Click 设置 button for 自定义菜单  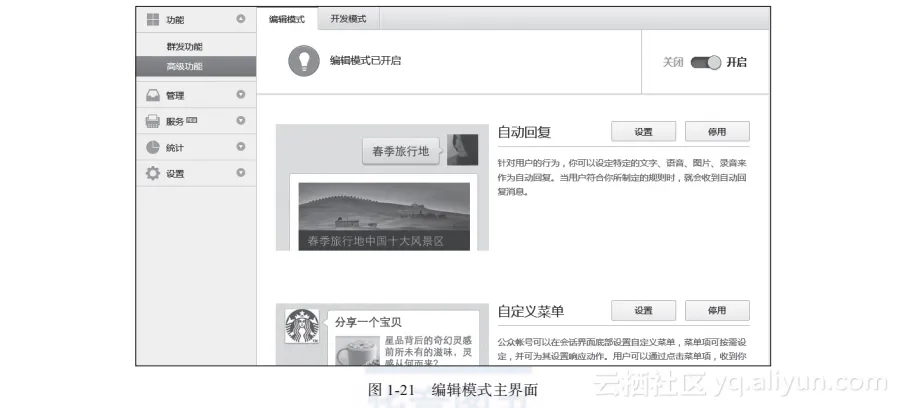[643, 311]
